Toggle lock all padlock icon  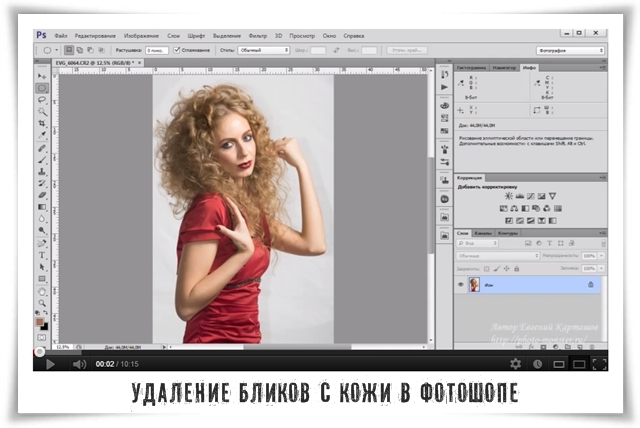click(517, 269)
